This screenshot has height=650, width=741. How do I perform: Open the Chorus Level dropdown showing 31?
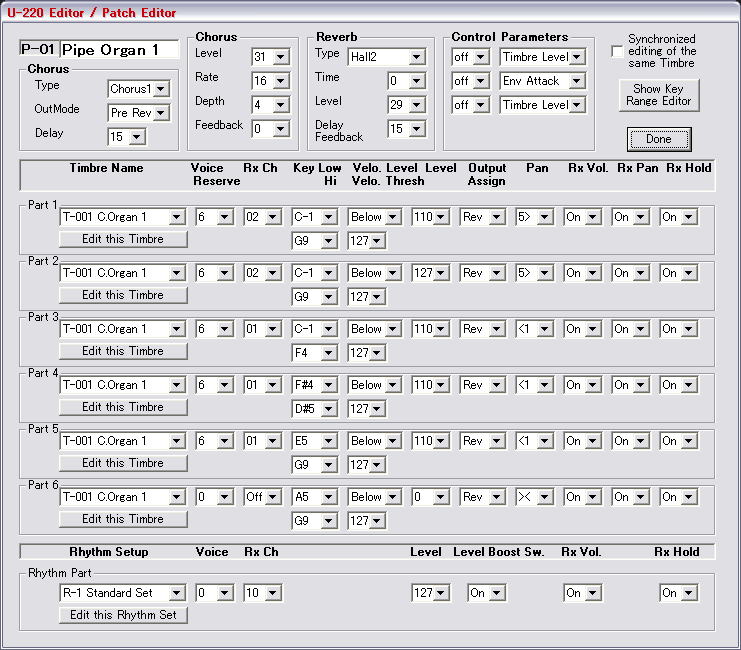pyautogui.click(x=271, y=57)
